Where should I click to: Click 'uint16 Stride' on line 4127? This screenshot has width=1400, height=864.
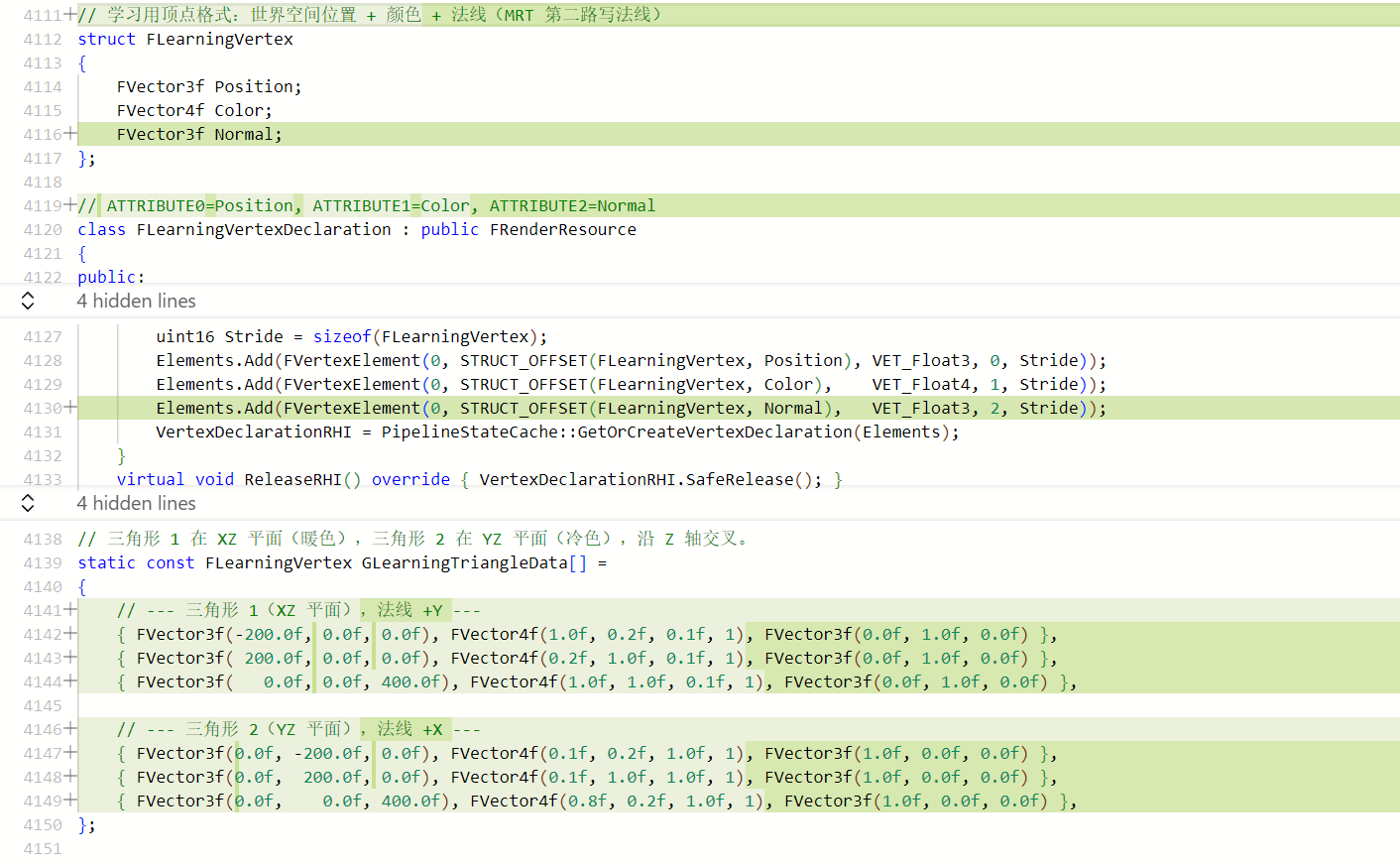(x=219, y=336)
